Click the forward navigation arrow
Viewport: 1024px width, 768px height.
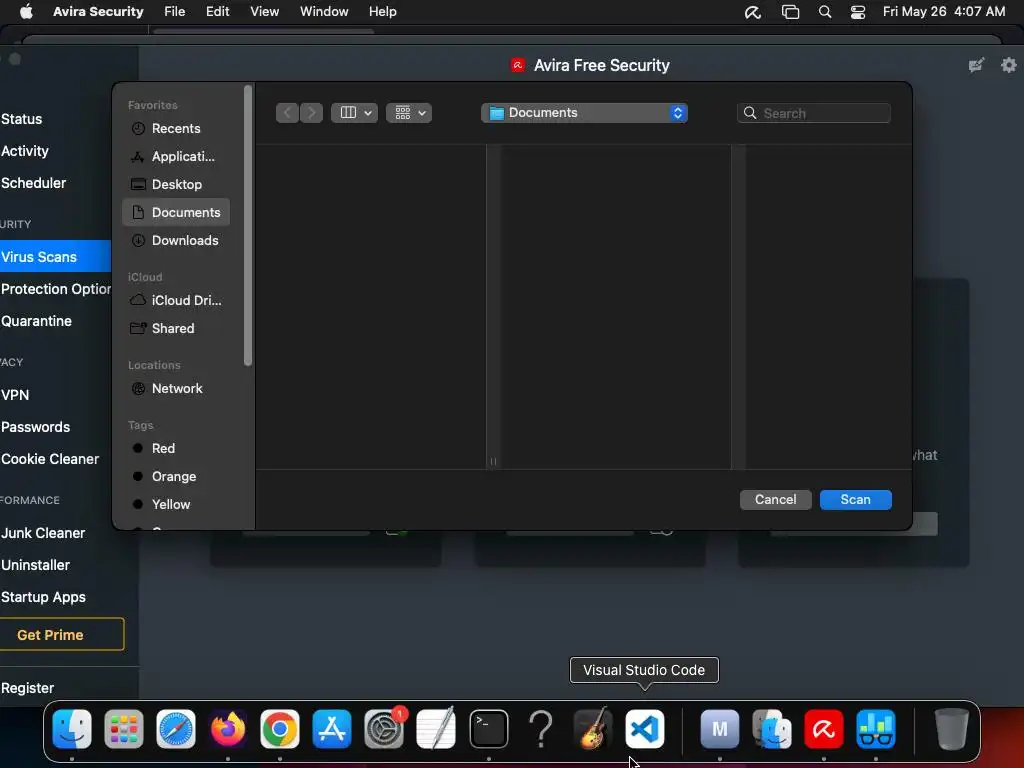click(312, 113)
